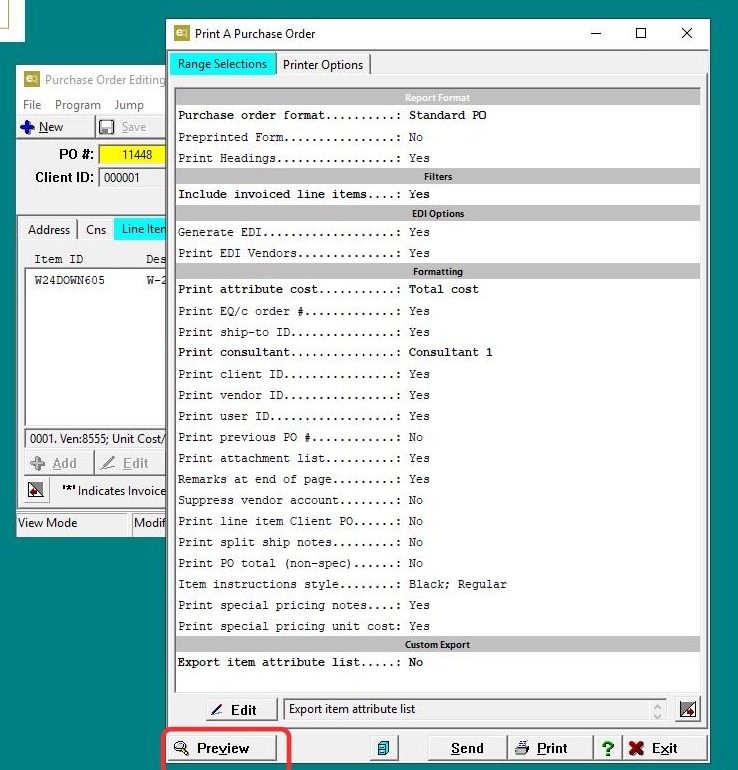Click Save in Purchase Order Editing toolbar
Image resolution: width=738 pixels, height=770 pixels.
click(x=130, y=127)
